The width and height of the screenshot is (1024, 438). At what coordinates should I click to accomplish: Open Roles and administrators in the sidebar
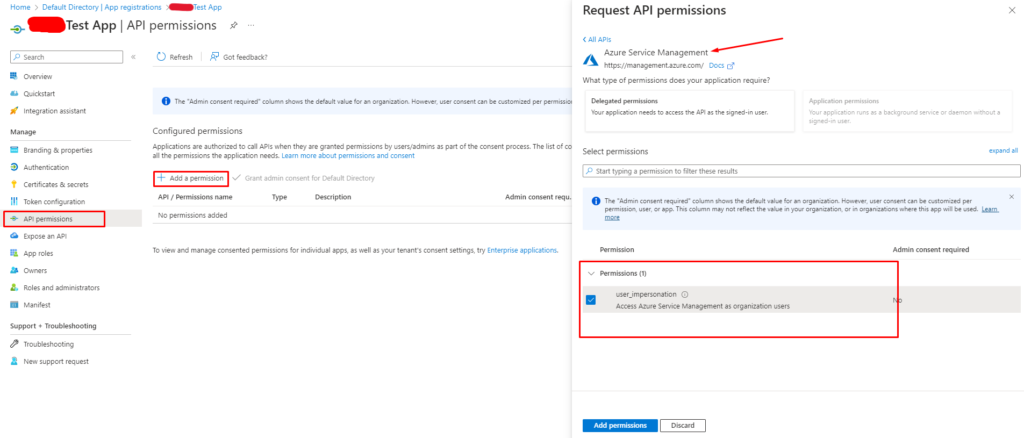[x=61, y=288]
